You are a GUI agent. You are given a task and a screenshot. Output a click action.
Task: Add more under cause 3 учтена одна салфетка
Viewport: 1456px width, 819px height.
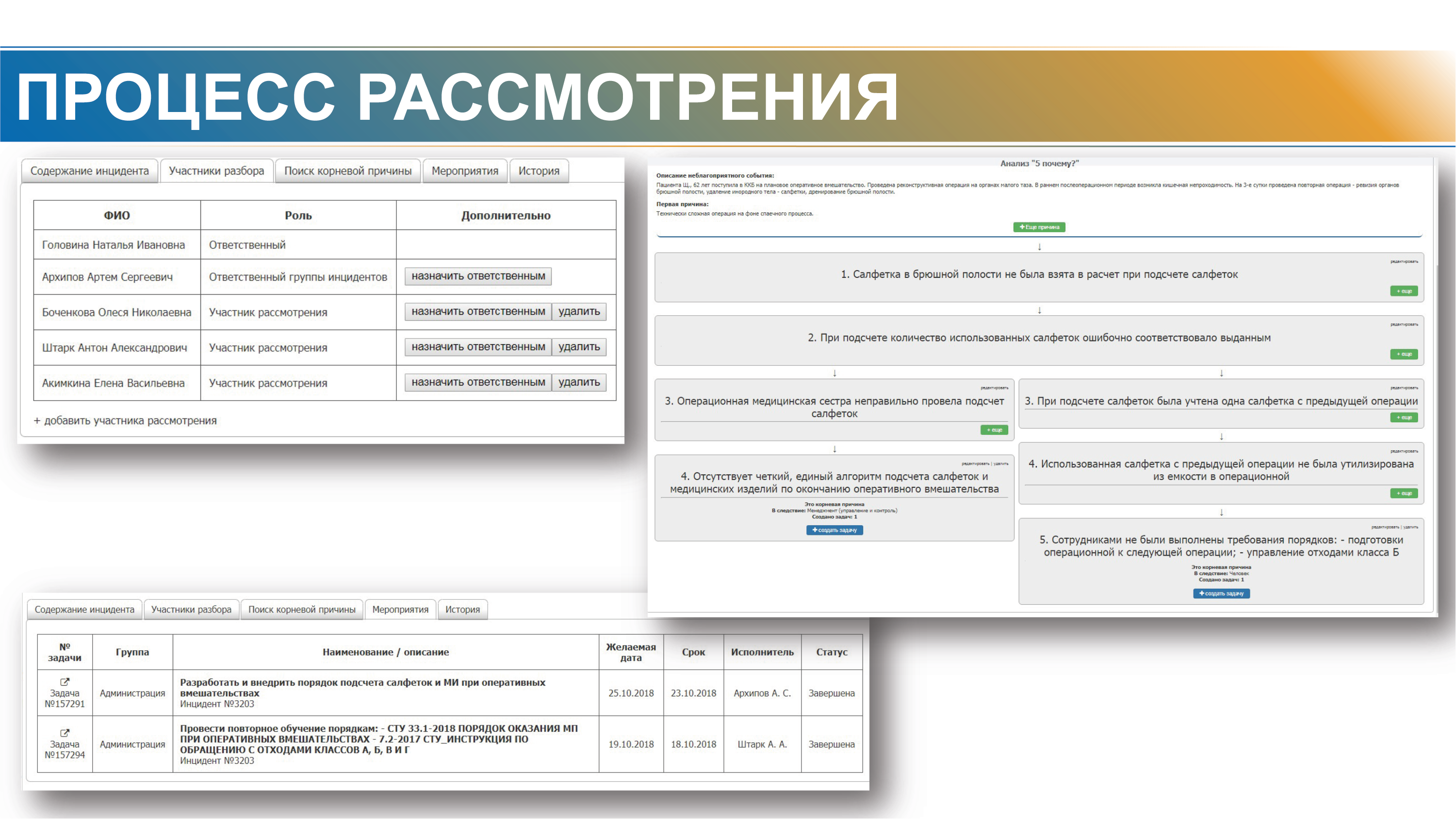pyautogui.click(x=1404, y=418)
